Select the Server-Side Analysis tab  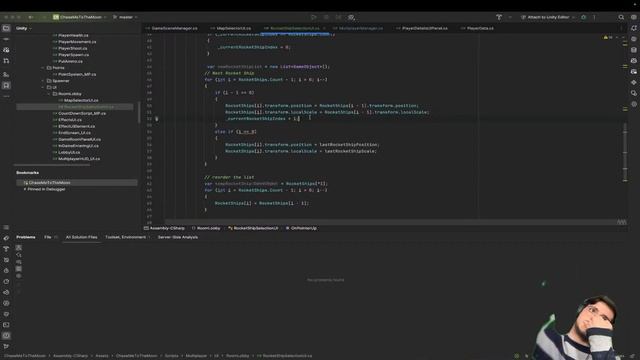[x=178, y=237]
